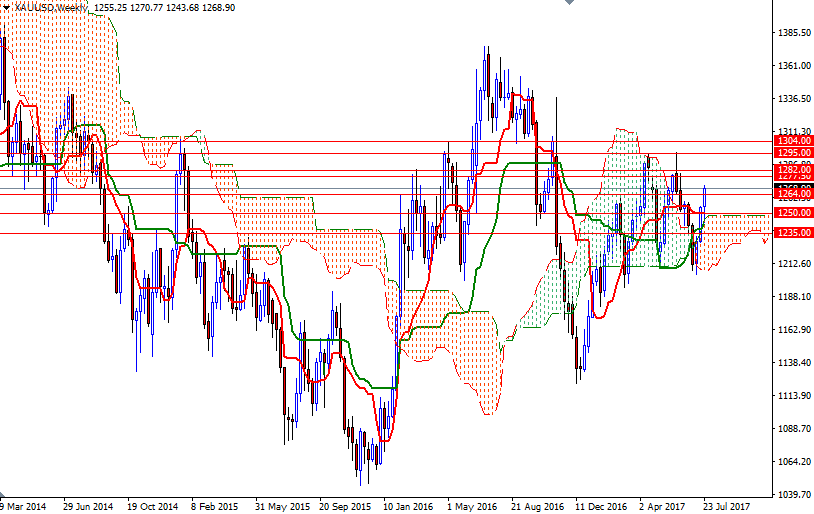
Task: Click the 19 Oct 2014 date label
Action: tap(152, 506)
